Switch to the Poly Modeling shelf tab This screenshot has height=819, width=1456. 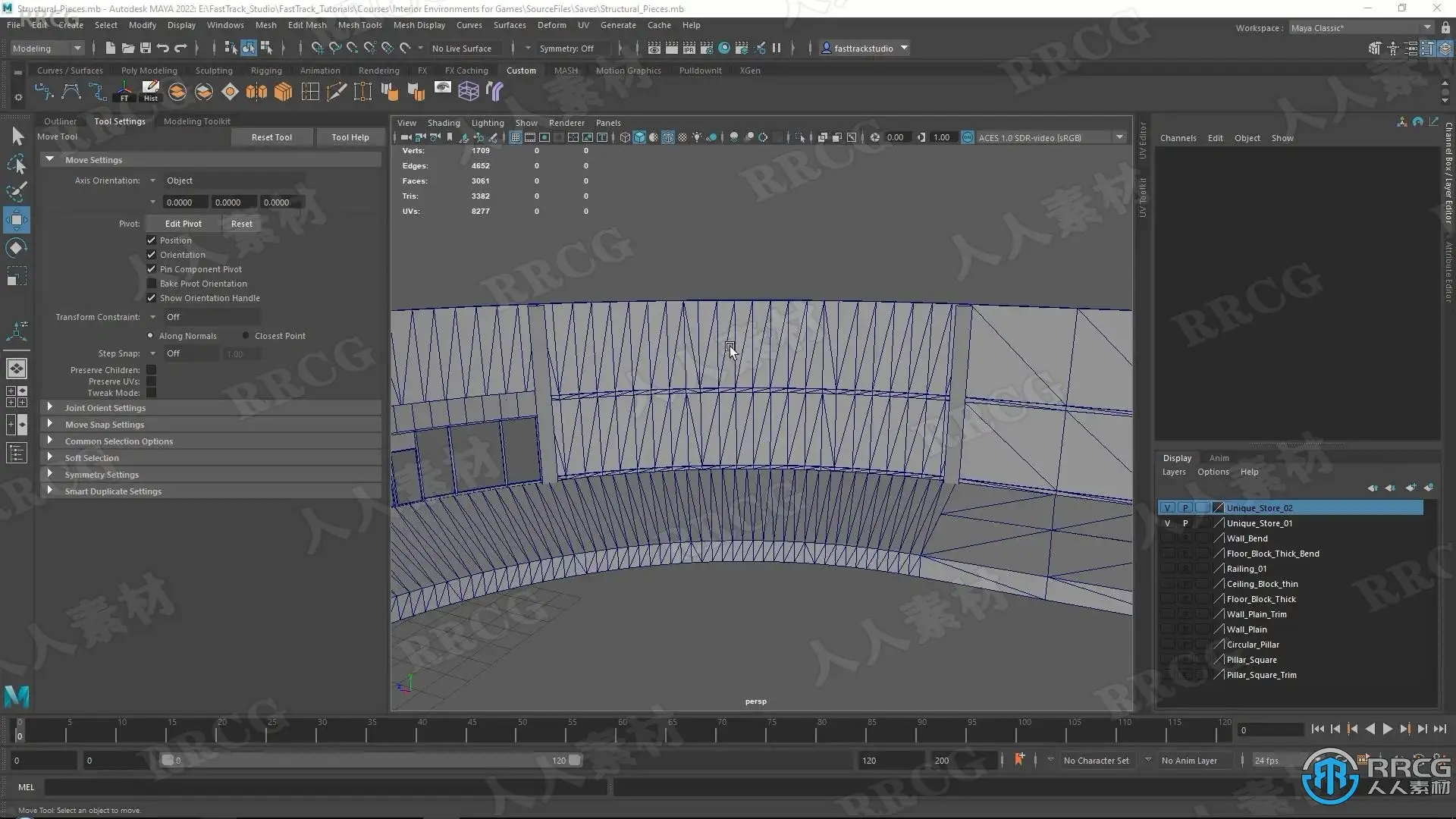point(149,70)
